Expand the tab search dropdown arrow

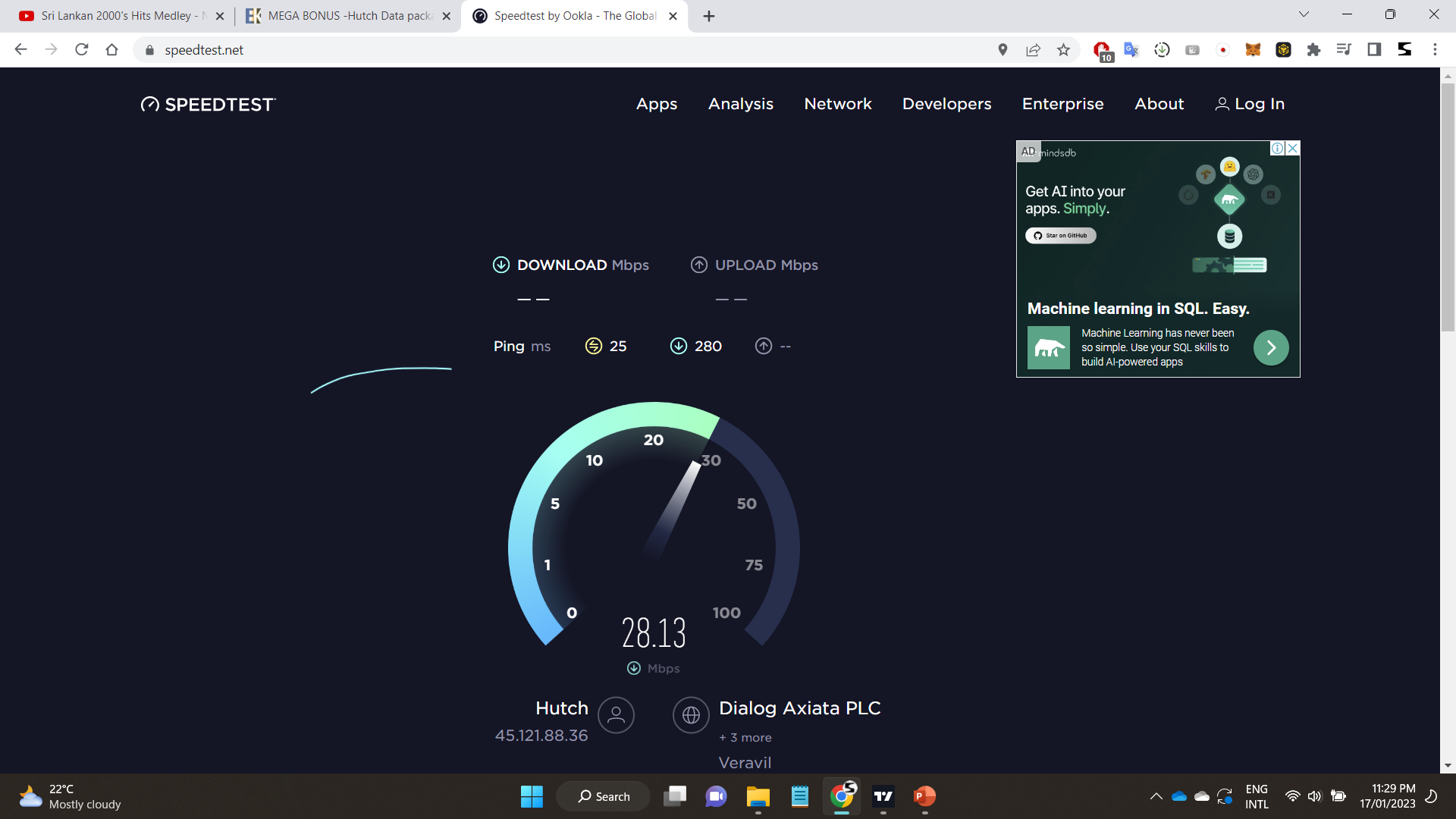click(x=1304, y=14)
